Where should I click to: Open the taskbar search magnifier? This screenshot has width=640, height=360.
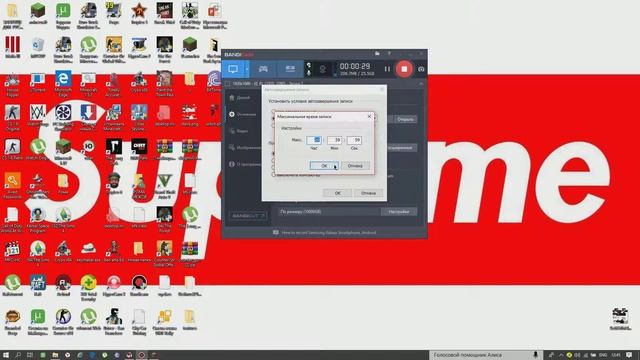(x=18, y=355)
